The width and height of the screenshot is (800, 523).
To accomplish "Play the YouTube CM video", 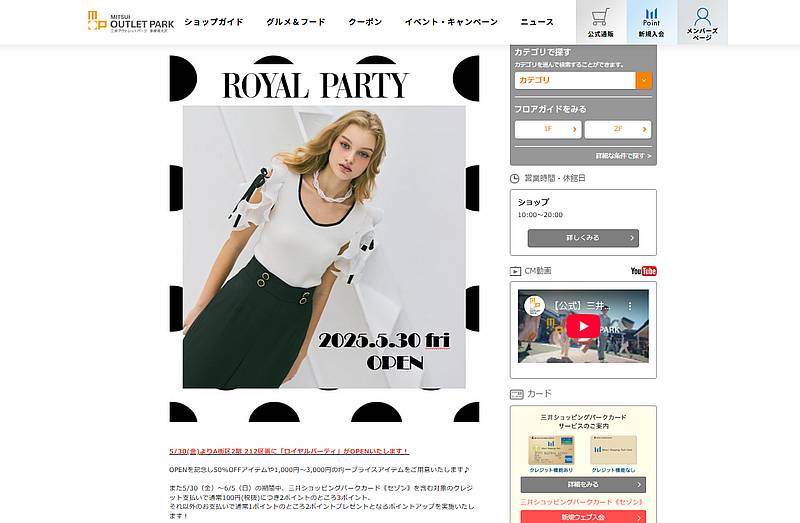I will point(583,327).
